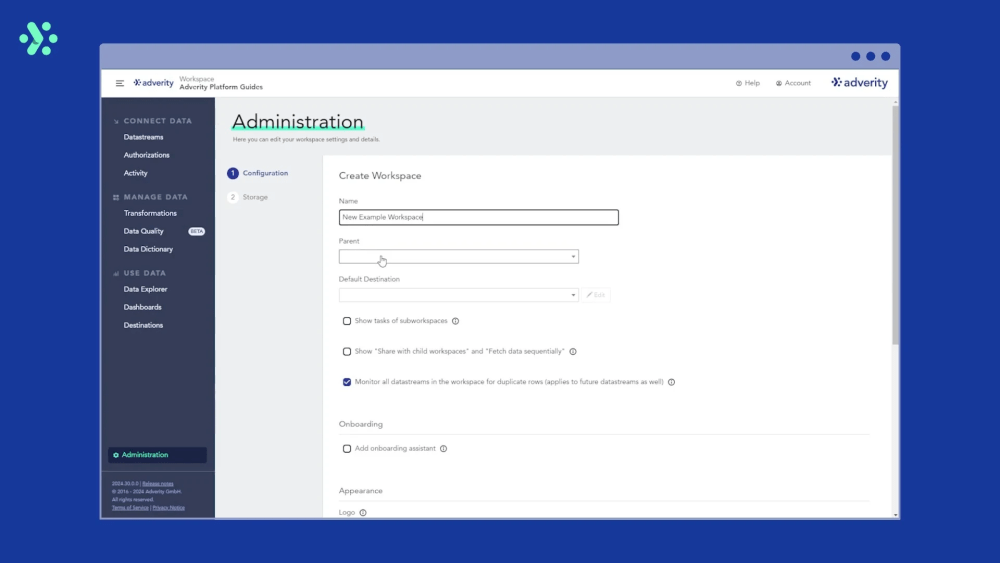Viewport: 1000px width, 563px height.
Task: Click info icon next to Logo label
Action: click(x=363, y=513)
